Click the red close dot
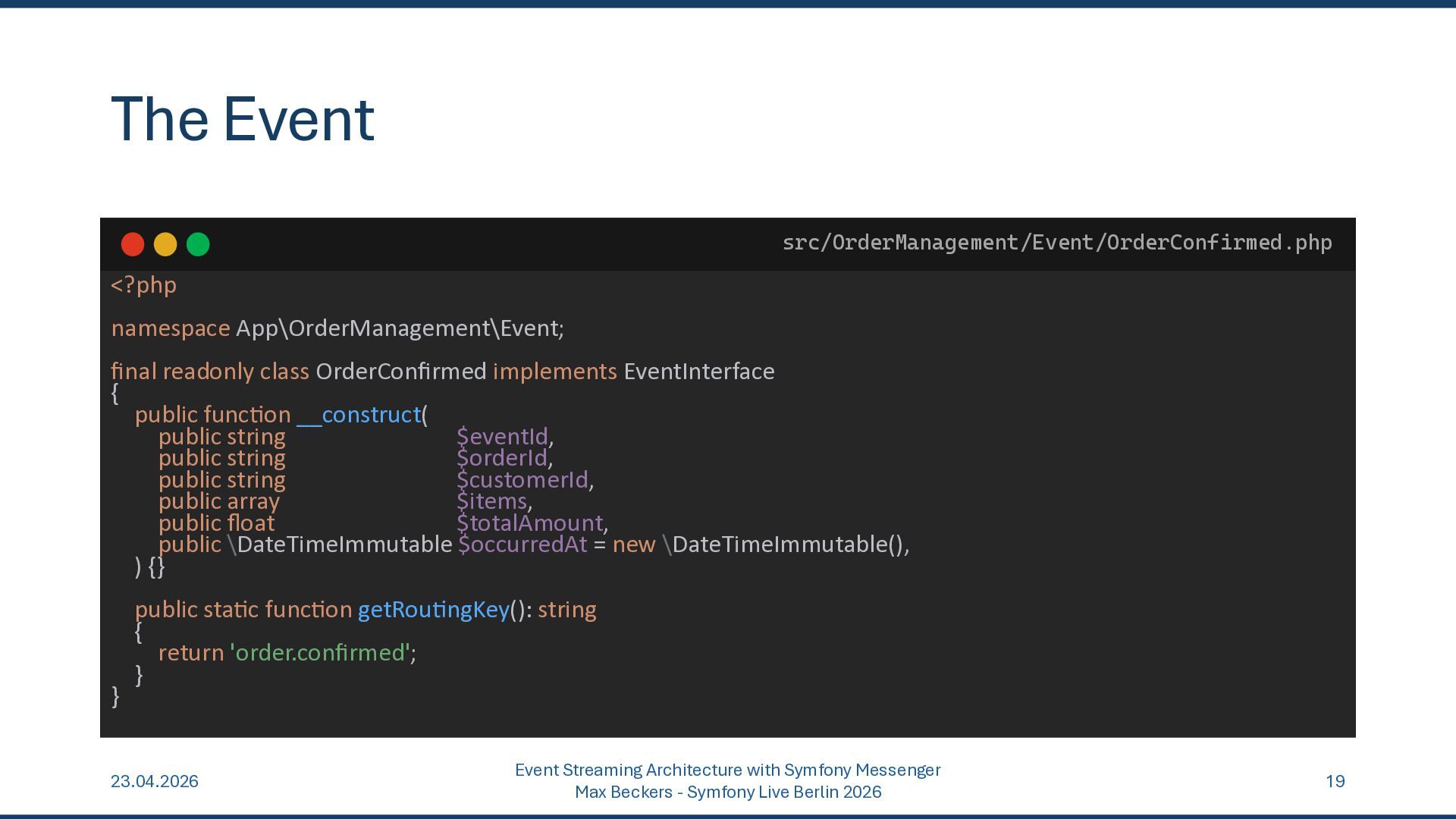1456x819 pixels. tap(133, 244)
